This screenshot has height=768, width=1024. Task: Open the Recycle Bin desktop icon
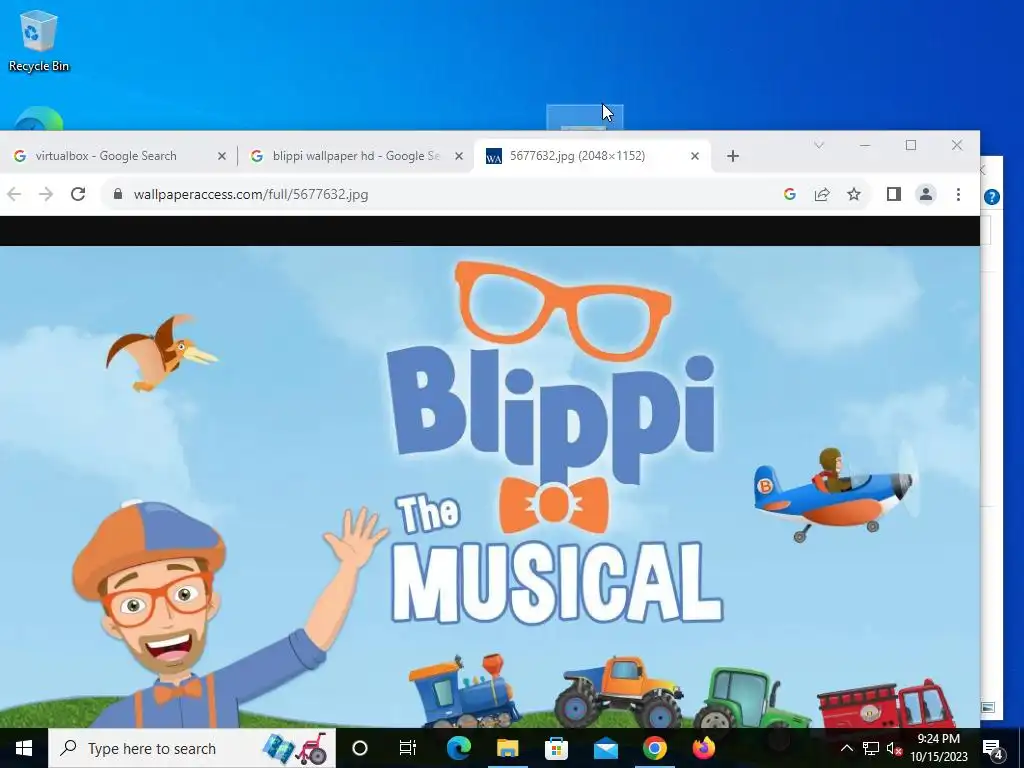(x=38, y=40)
